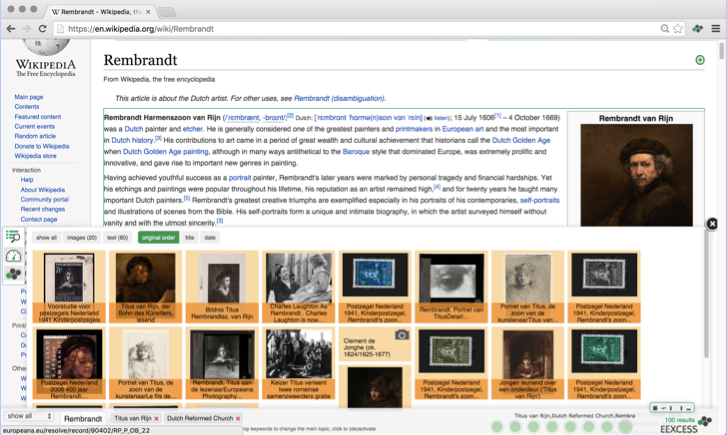Open Main page in Wikipedia sidebar
Viewport: 727px width, 435px height.
(x=29, y=97)
